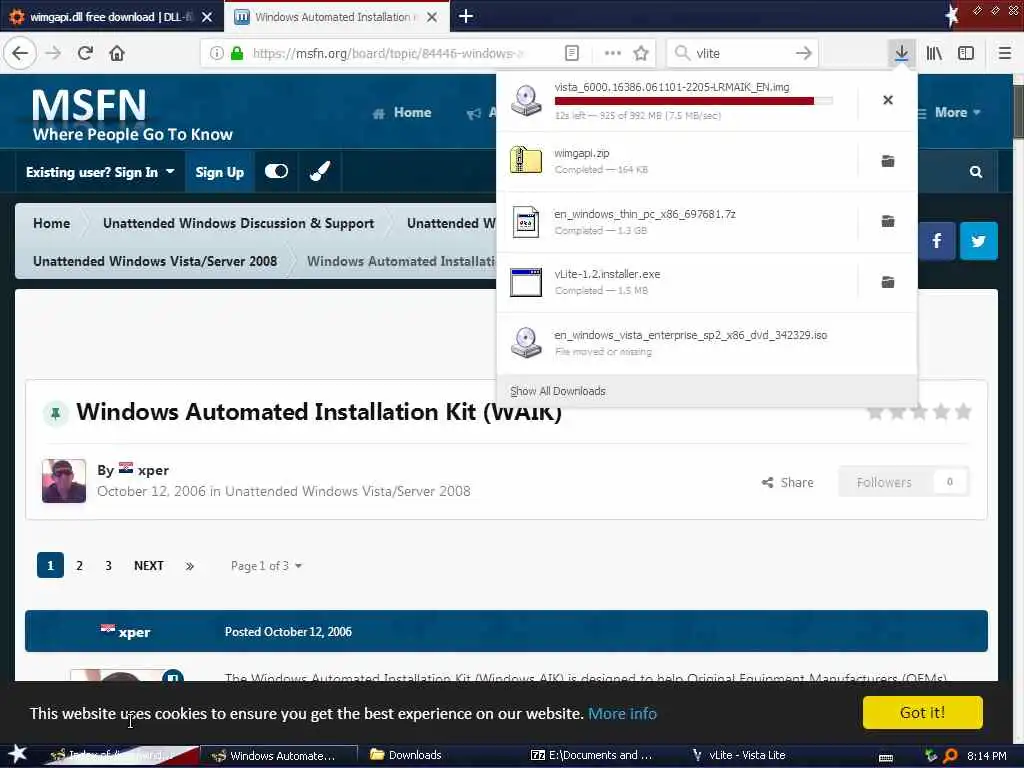Screen dimensions: 1024x768
Task: Open the MSFN logo homepage link
Action: coord(133,114)
